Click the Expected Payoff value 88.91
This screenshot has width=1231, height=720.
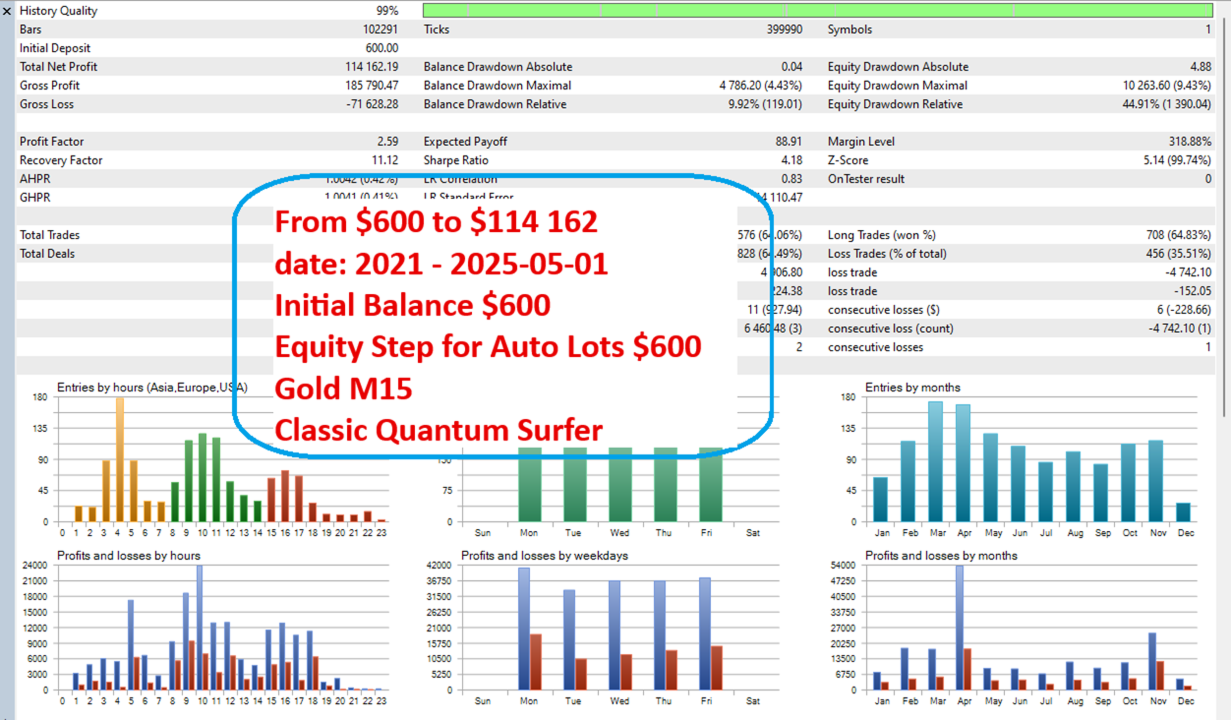(x=789, y=142)
